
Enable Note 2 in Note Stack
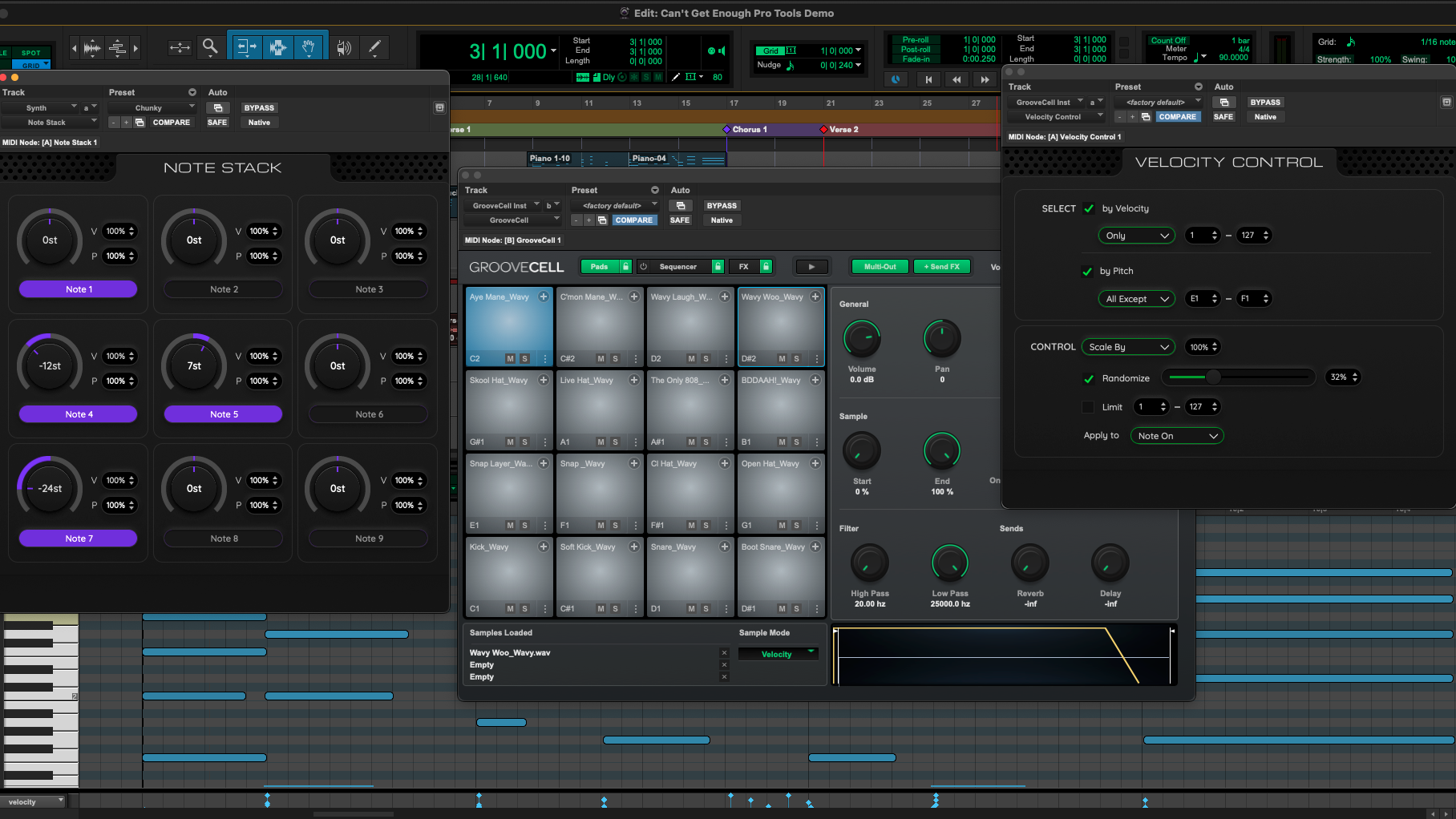pyautogui.click(x=224, y=289)
